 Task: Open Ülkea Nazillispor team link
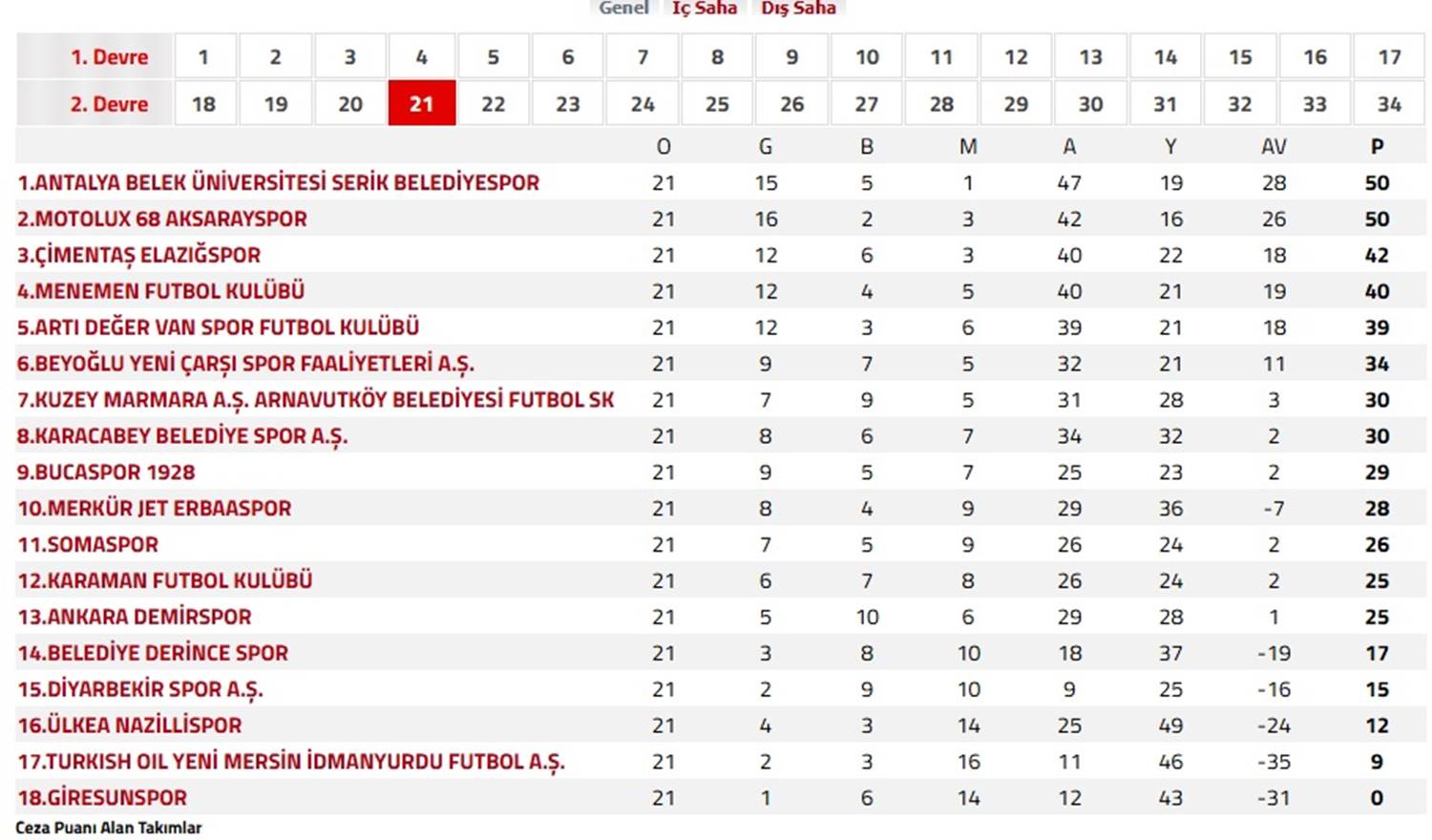130,725
